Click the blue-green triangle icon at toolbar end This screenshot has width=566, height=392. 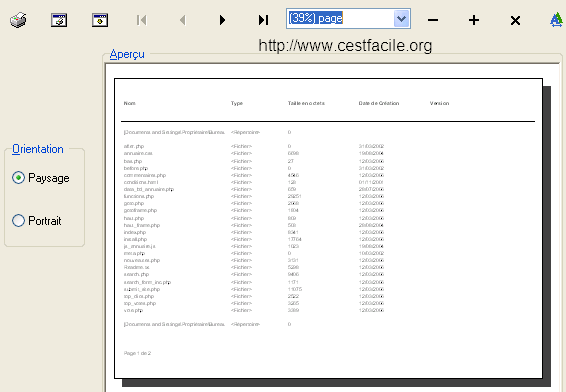(557, 20)
